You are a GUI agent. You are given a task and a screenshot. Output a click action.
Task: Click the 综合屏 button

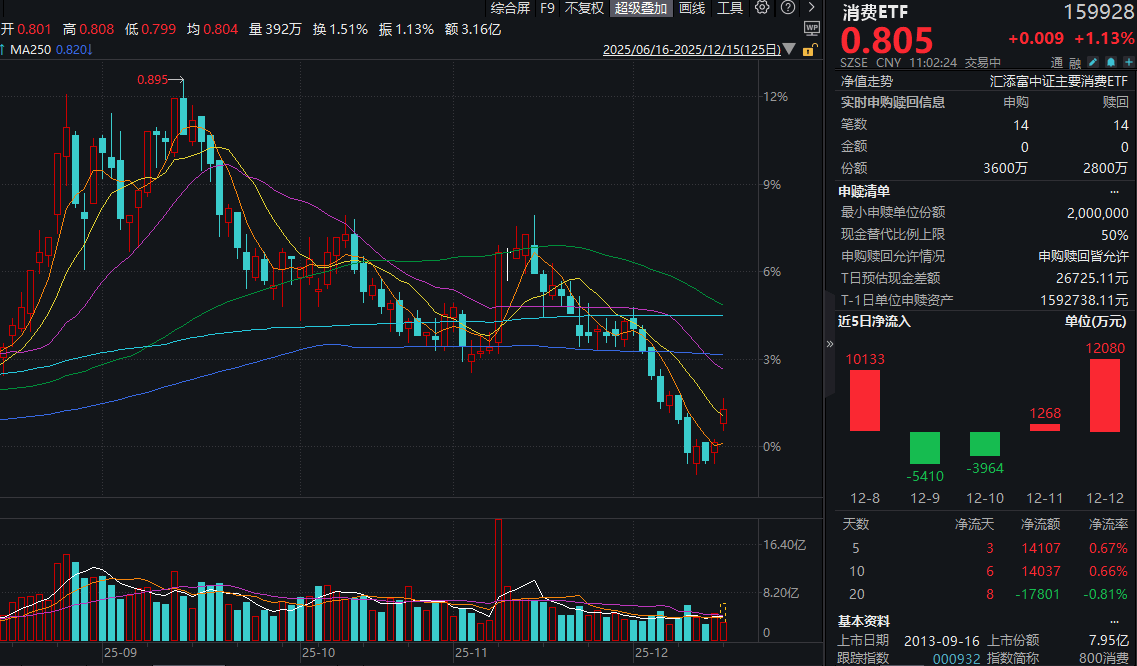tap(510, 8)
